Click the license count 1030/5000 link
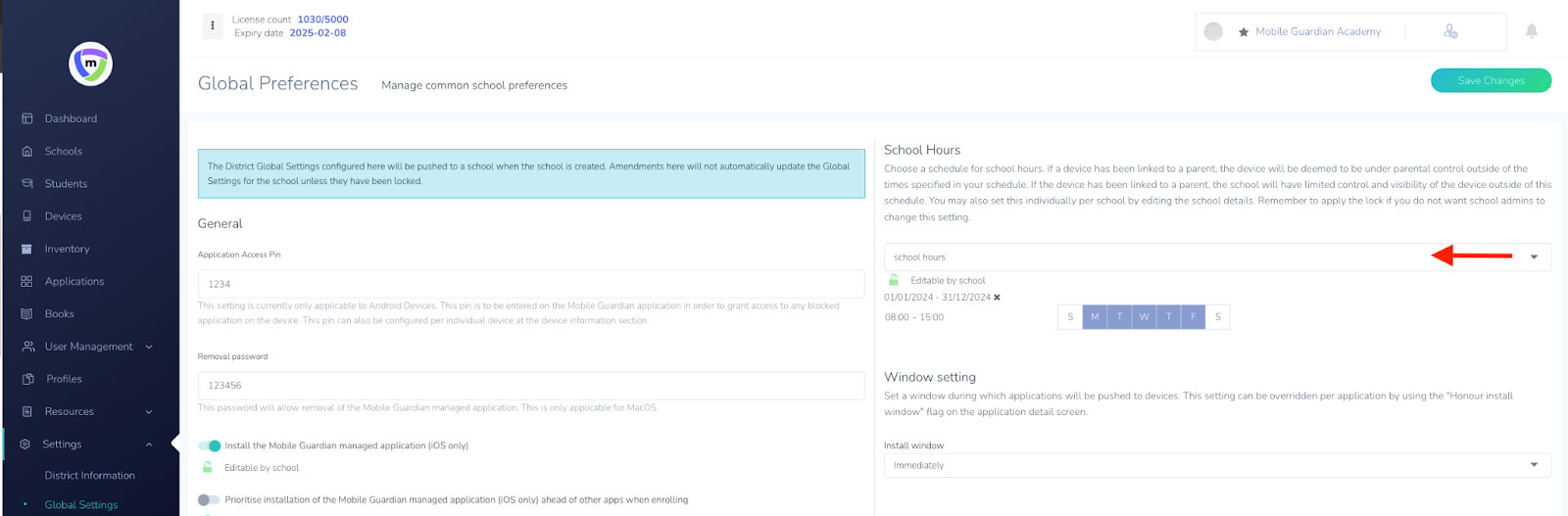Image resolution: width=1568 pixels, height=516 pixels. pyautogui.click(x=322, y=20)
